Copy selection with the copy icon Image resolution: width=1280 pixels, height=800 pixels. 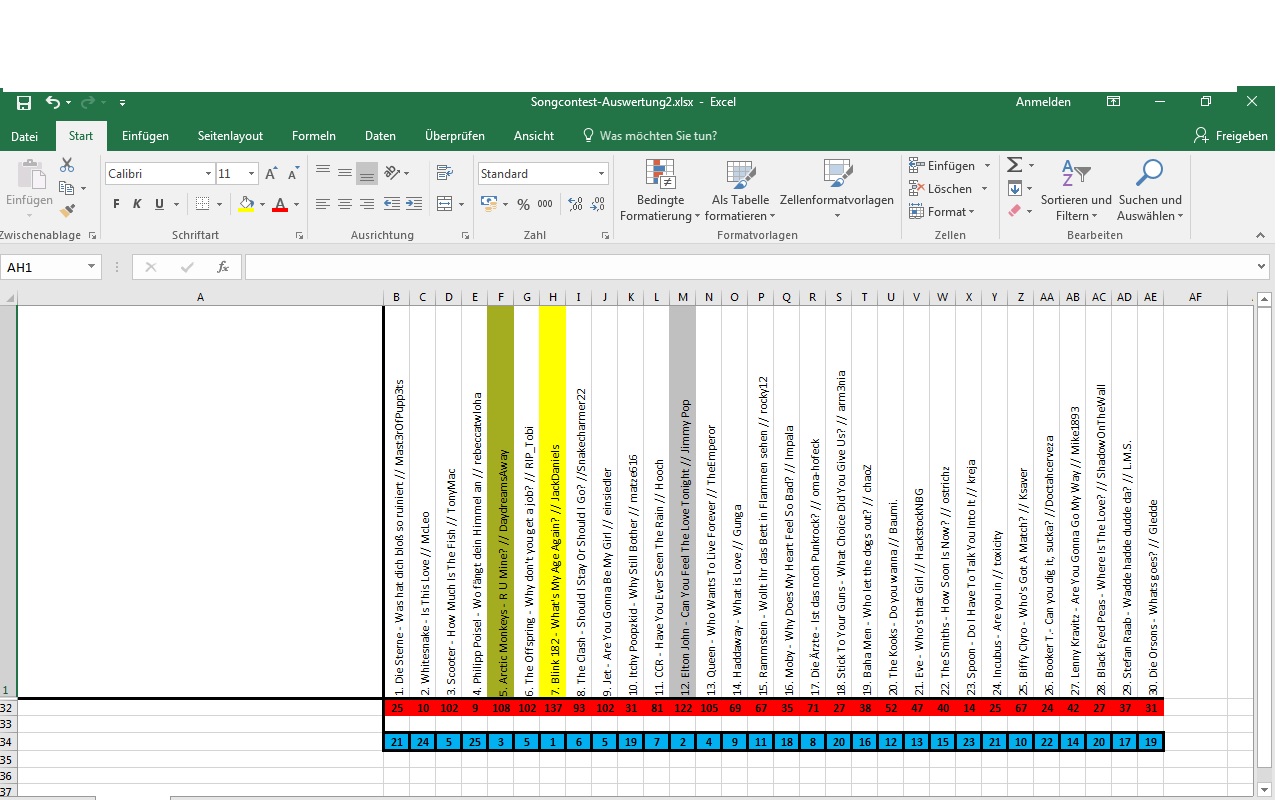click(66, 188)
